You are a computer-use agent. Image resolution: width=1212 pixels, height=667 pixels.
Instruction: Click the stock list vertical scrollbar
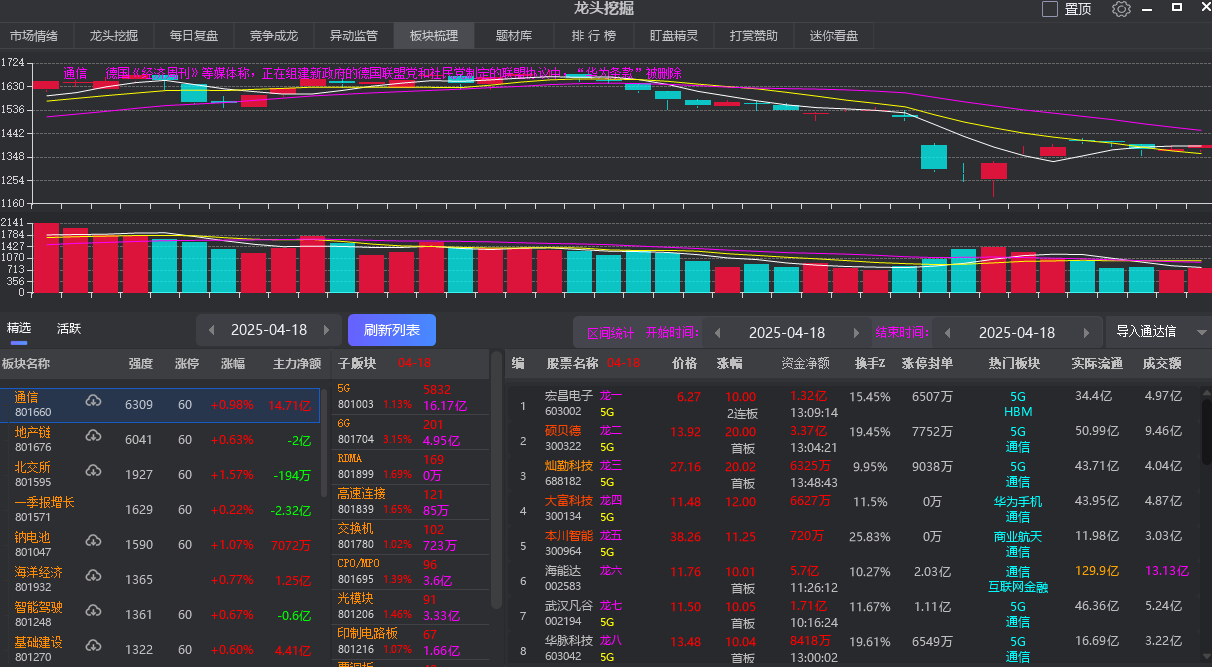click(1205, 450)
